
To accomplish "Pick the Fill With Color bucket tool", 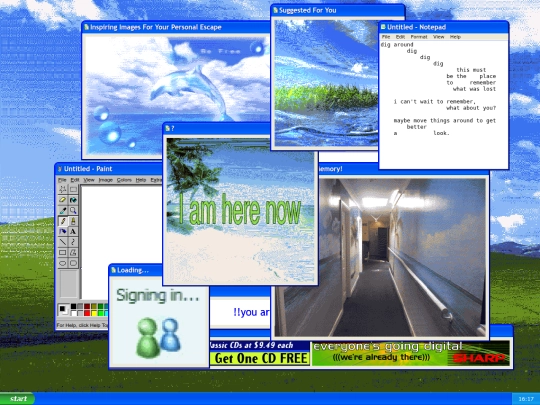I will coord(73,200).
